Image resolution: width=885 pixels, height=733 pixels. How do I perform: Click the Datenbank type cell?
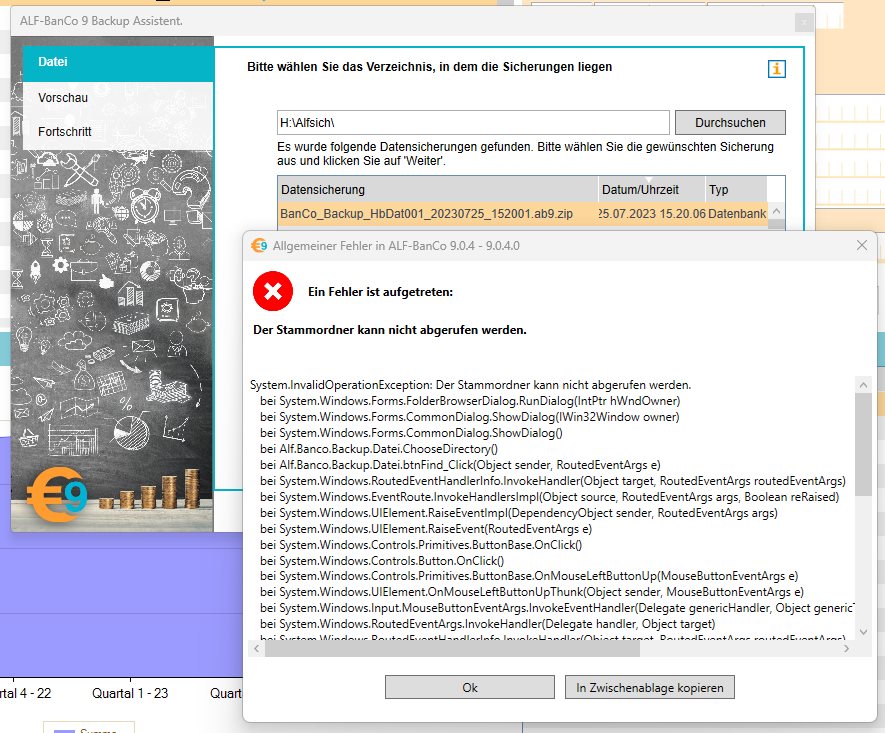click(x=737, y=214)
